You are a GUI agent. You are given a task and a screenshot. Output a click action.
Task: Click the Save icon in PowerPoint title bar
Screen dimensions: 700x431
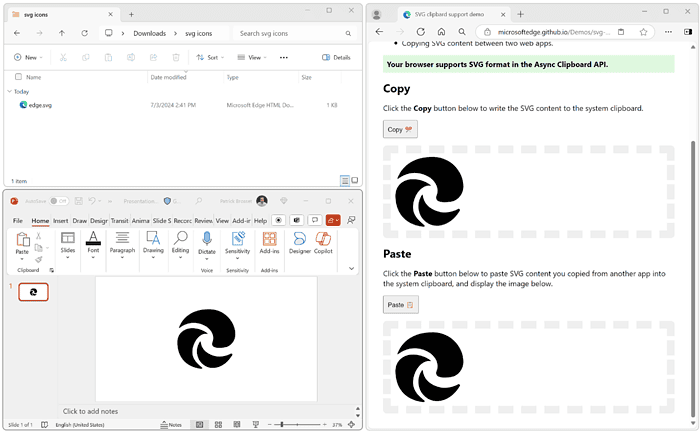pyautogui.click(x=79, y=201)
